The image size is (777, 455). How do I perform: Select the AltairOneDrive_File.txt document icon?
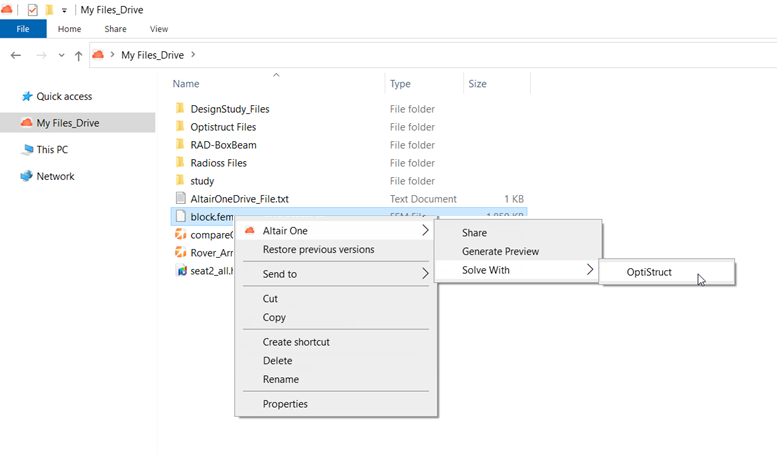[180, 199]
